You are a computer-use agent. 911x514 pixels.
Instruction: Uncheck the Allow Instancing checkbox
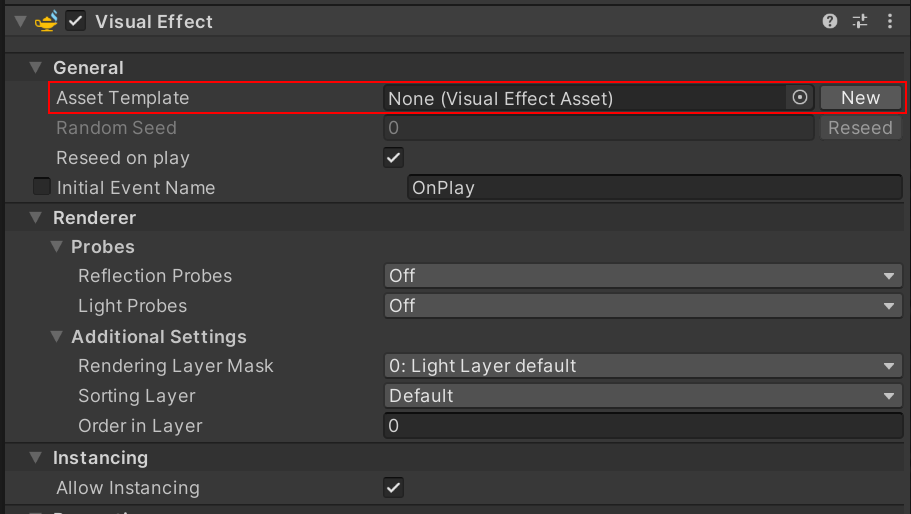(x=394, y=488)
